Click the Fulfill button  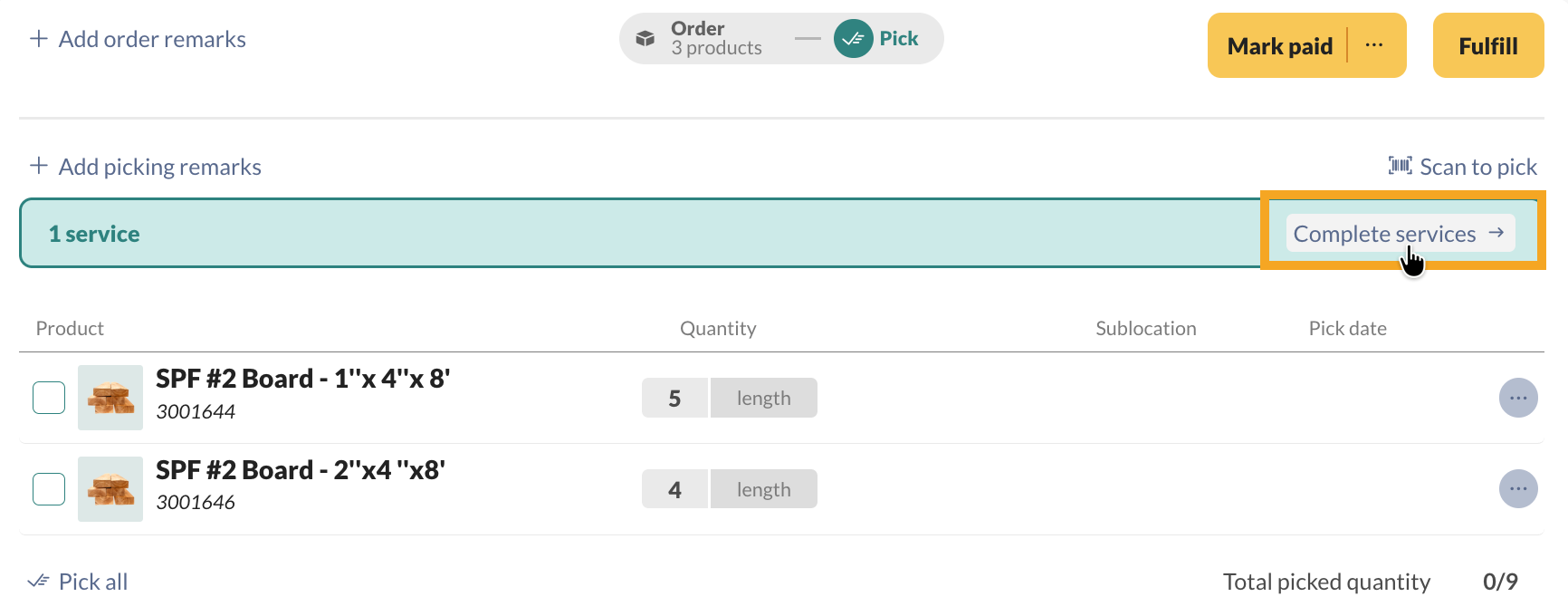[x=1487, y=45]
